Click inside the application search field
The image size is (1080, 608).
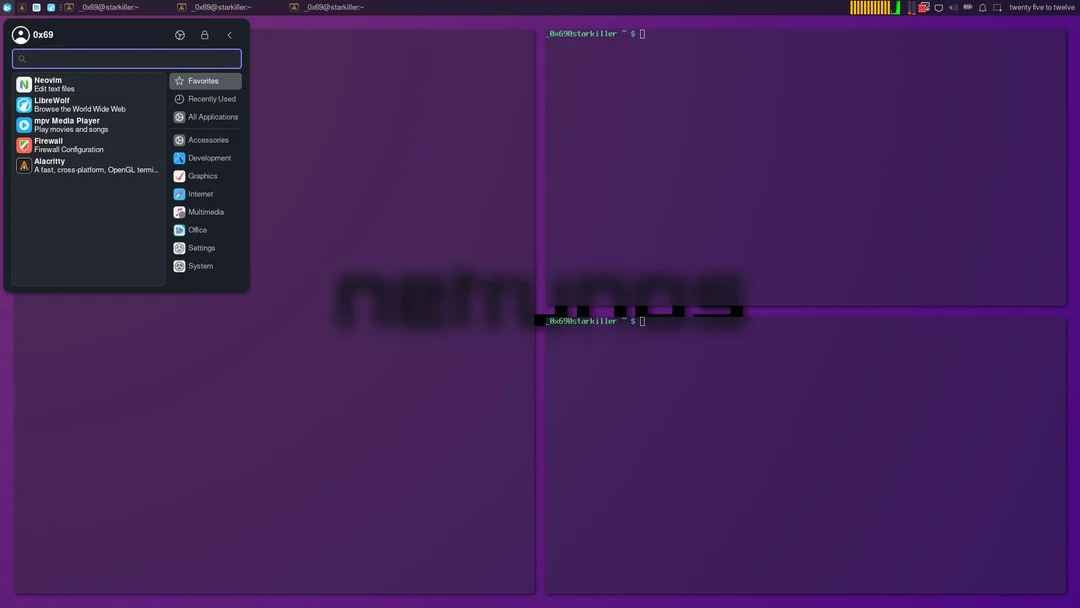126,58
